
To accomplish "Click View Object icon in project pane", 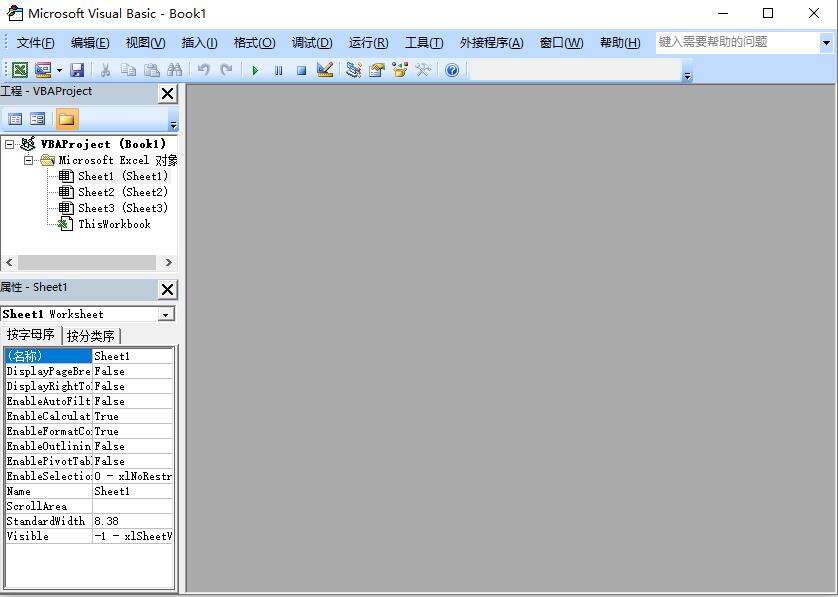I will 37,119.
